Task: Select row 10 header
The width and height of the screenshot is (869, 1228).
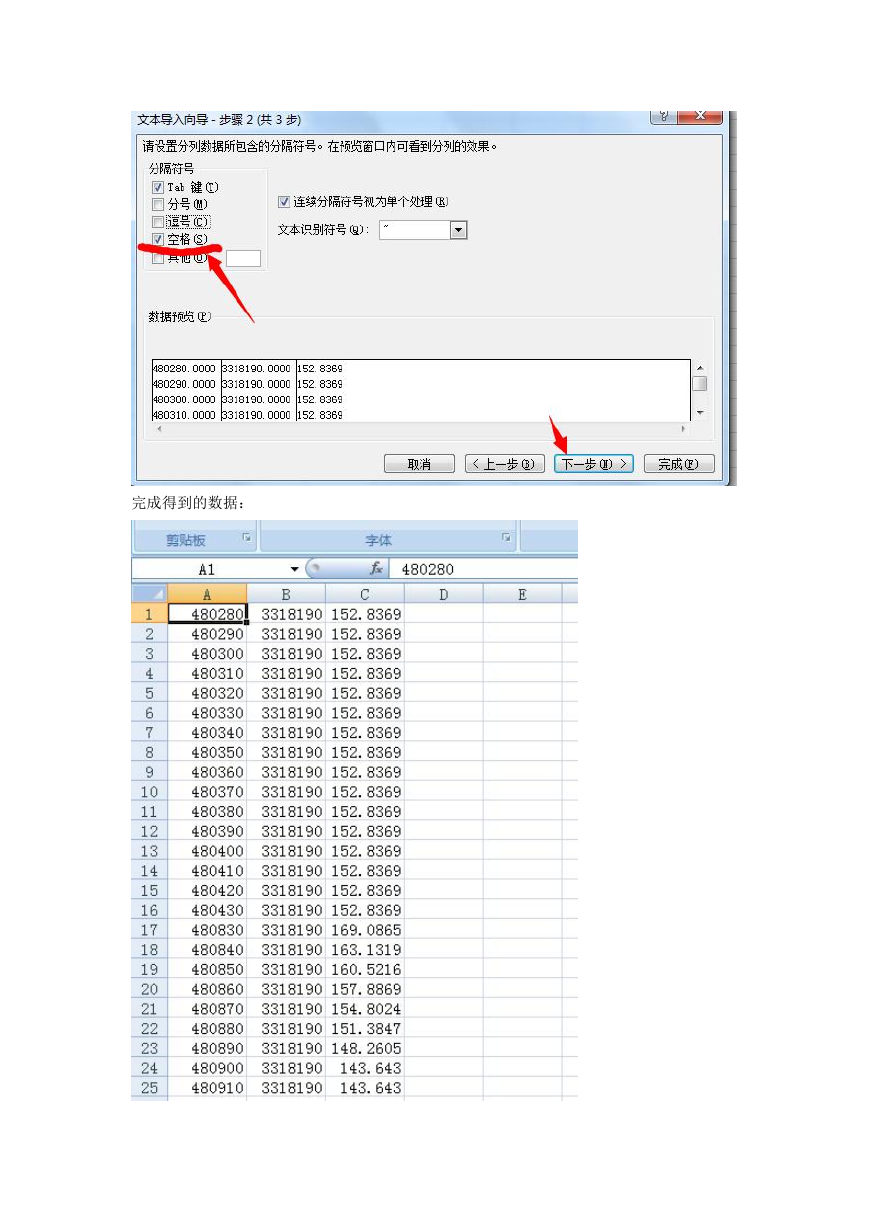Action: 149,792
